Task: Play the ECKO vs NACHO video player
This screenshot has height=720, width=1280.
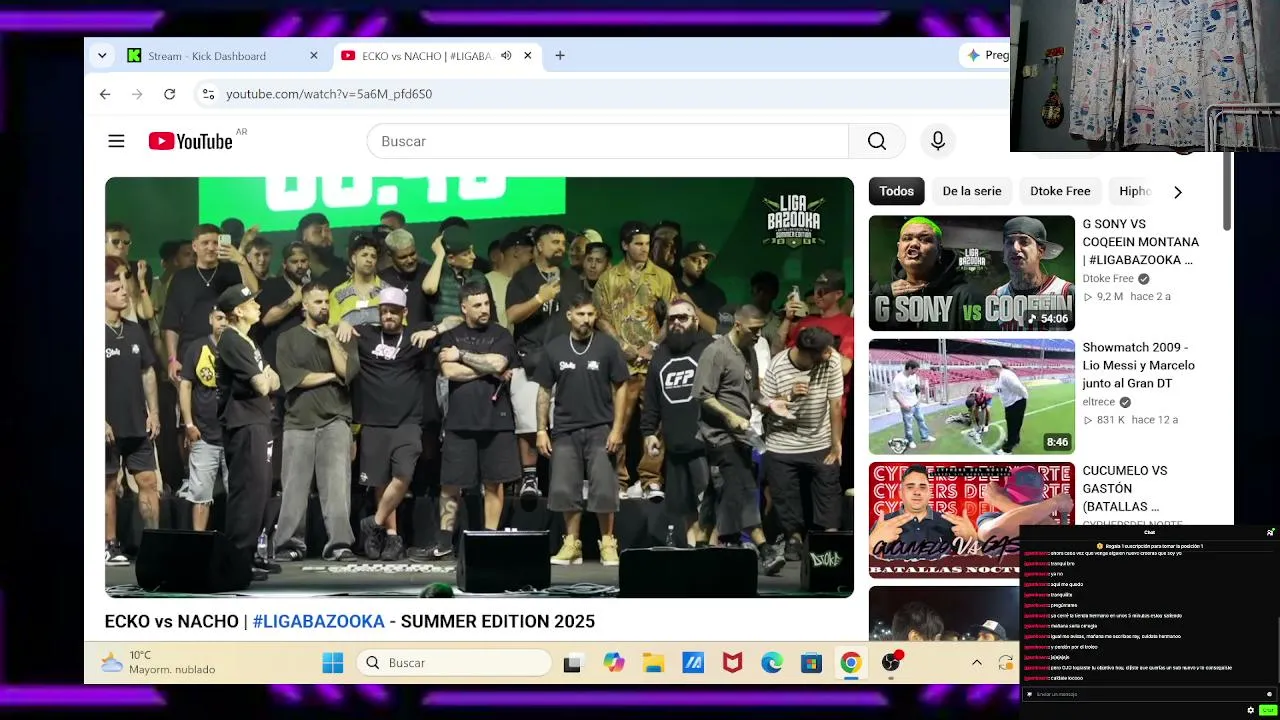Action: tap(479, 387)
